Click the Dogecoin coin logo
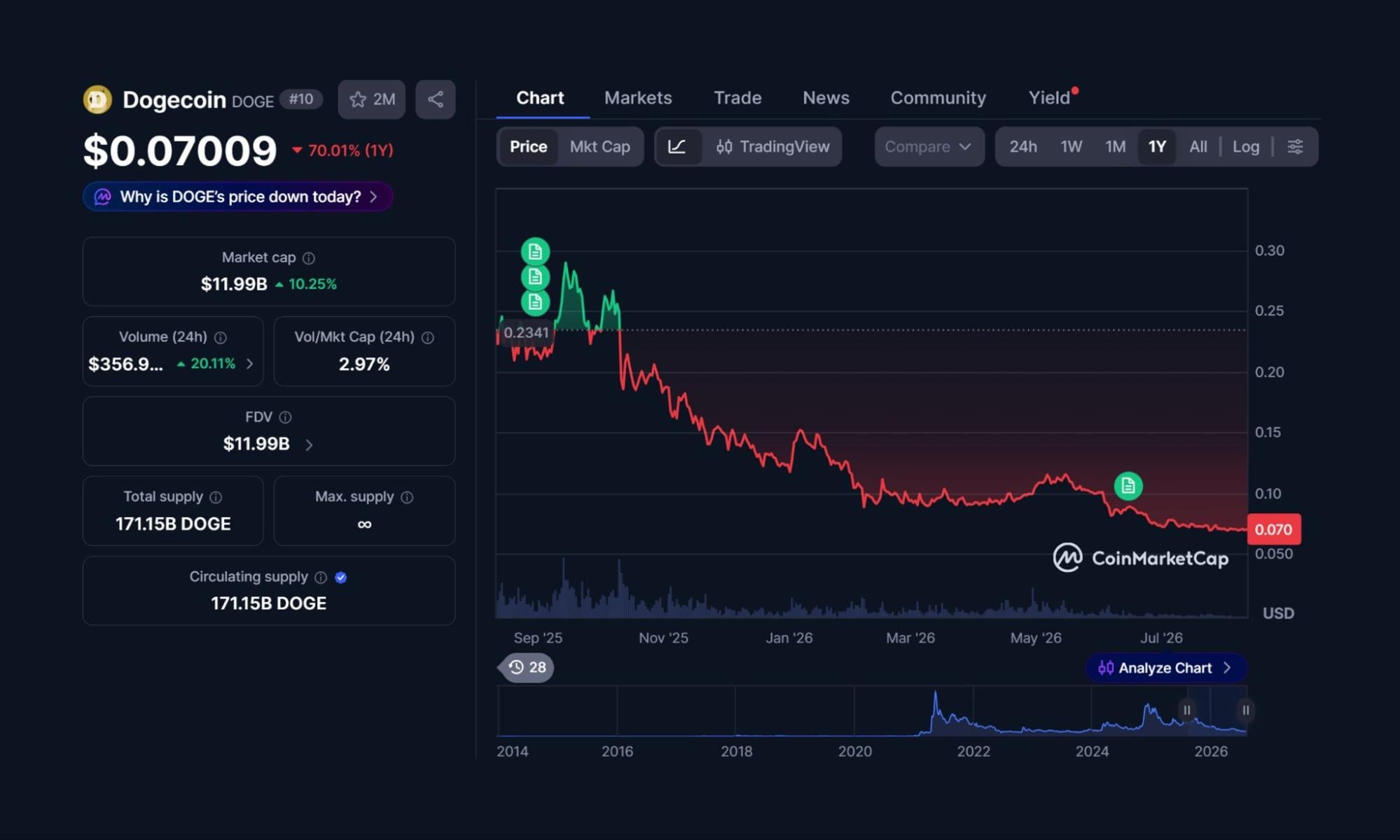Screen dimensions: 1400x840 pos(97,99)
